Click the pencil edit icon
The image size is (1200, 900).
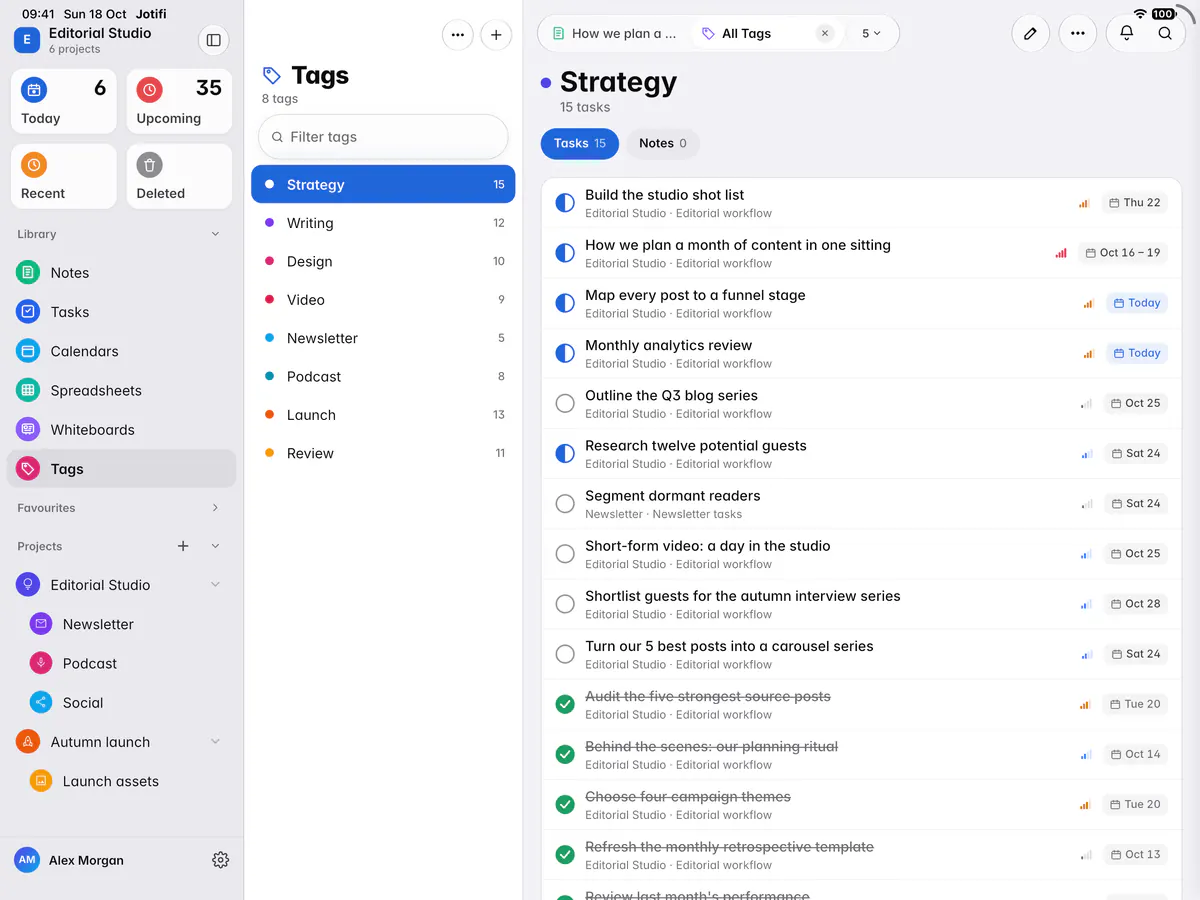click(x=1030, y=33)
